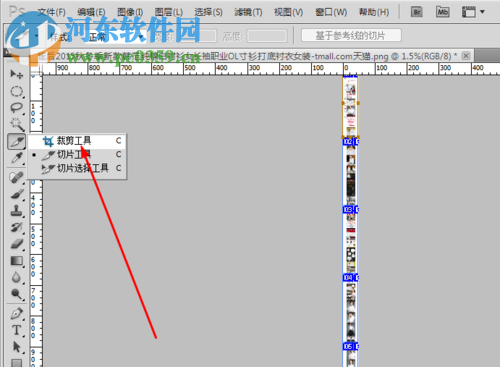Select the Eyedropper tool

point(16,158)
